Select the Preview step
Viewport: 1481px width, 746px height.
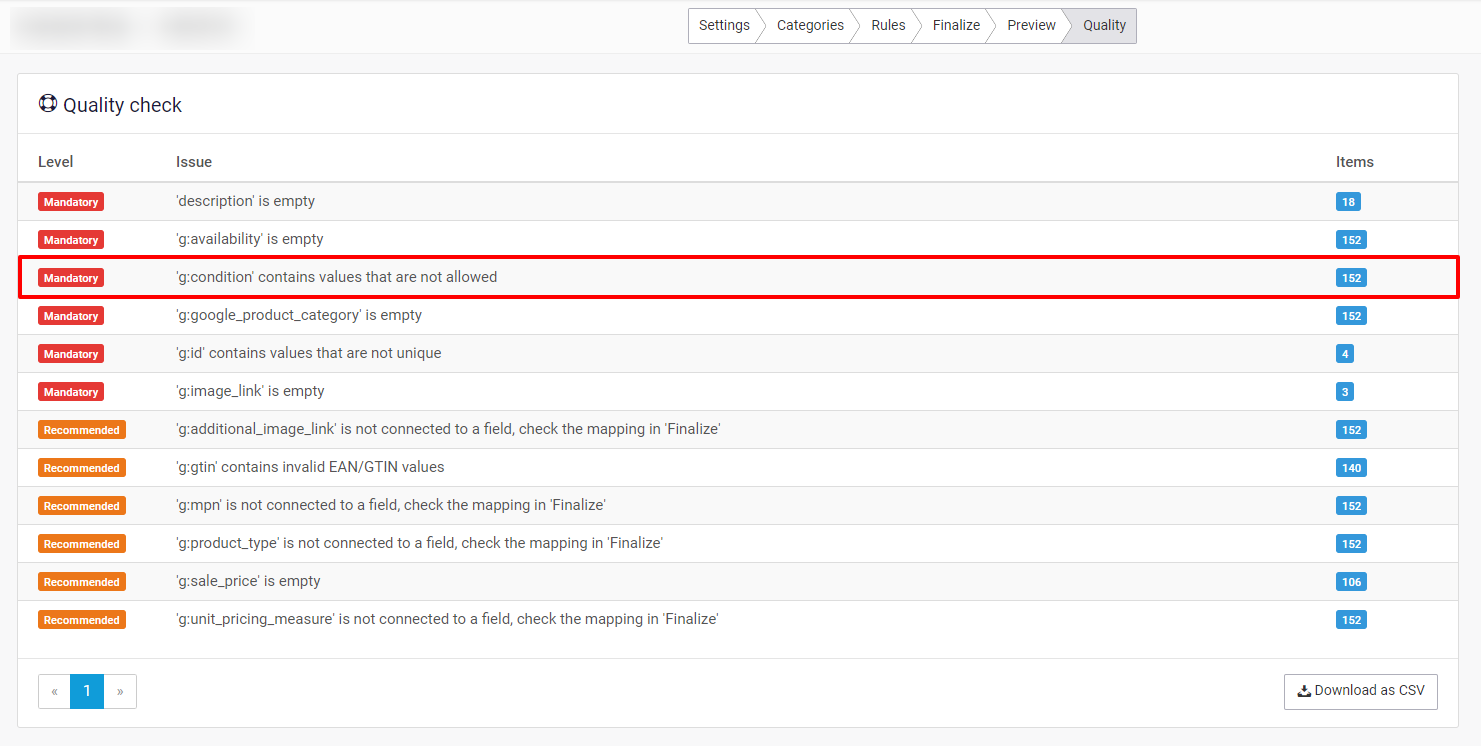click(1030, 26)
